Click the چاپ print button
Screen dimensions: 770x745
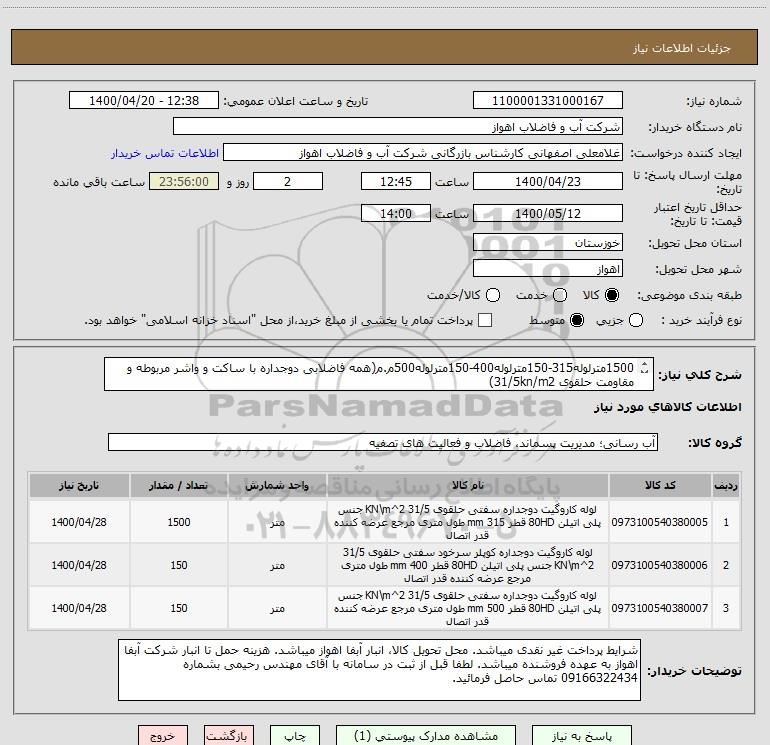(295, 736)
